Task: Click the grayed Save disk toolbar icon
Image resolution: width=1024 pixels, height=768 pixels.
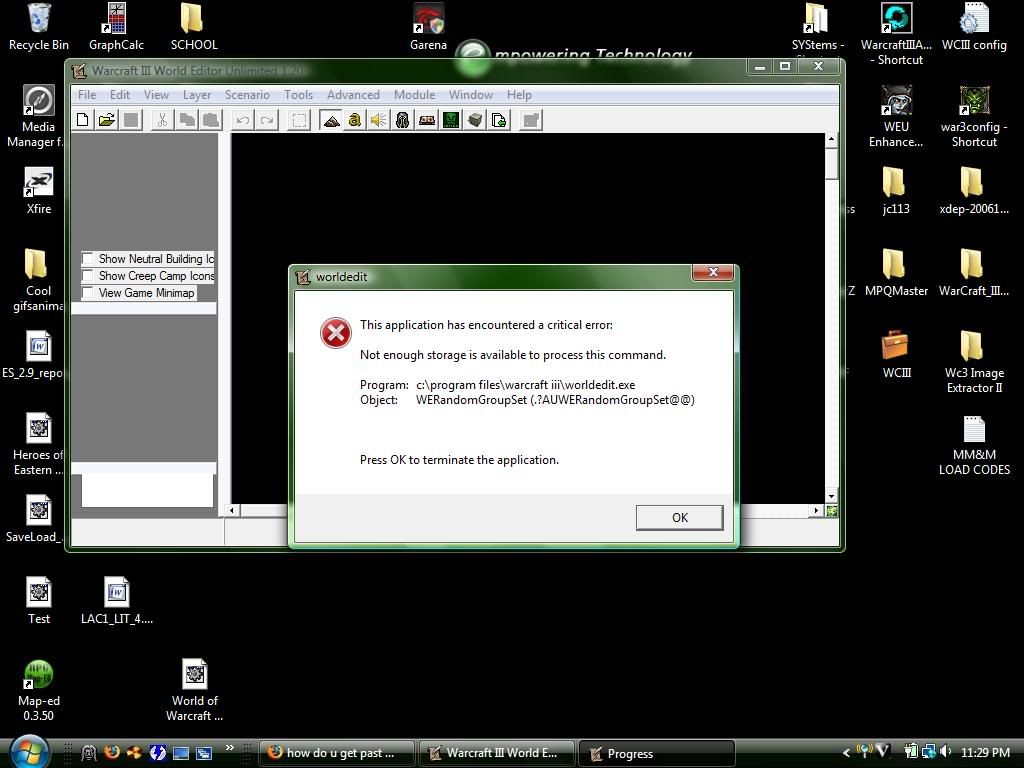Action: click(131, 120)
